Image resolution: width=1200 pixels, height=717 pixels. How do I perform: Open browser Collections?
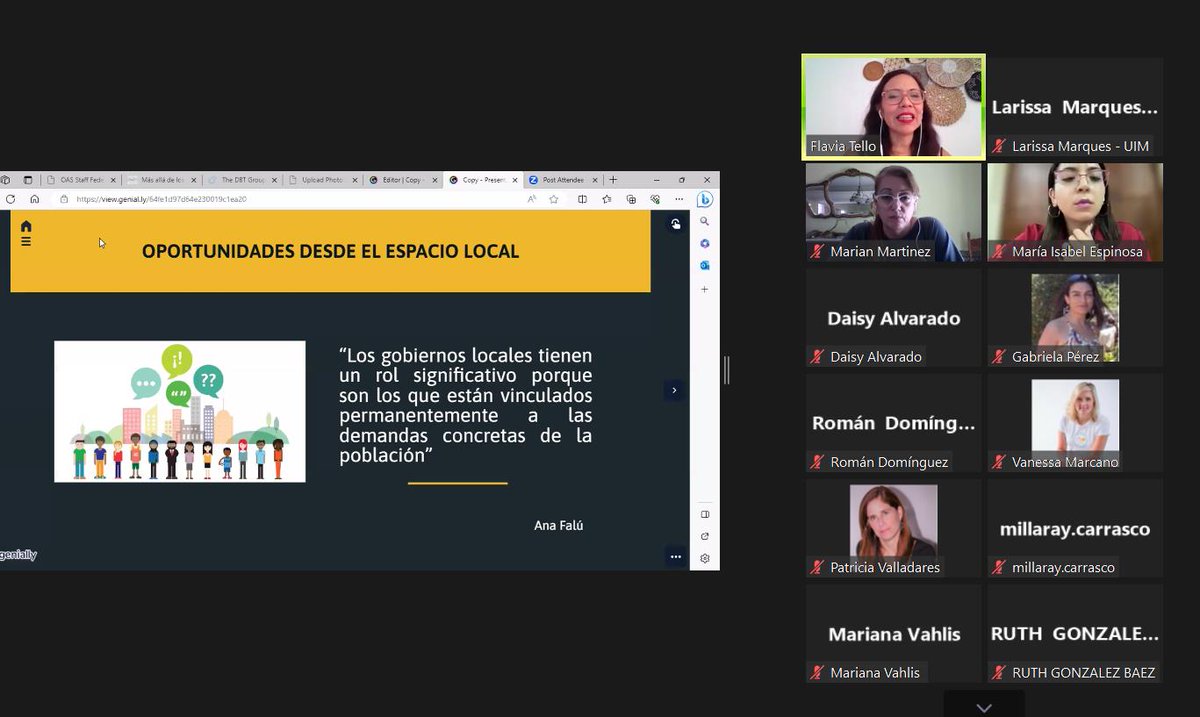click(630, 199)
